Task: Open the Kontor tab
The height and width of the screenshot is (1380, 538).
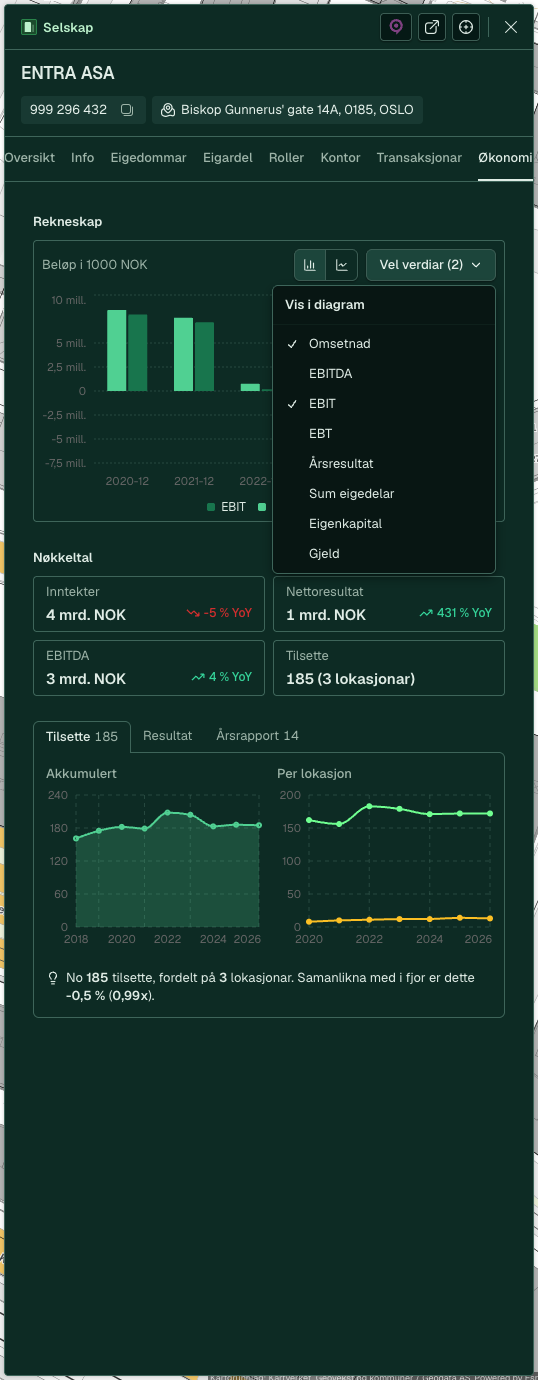Action: coord(340,158)
